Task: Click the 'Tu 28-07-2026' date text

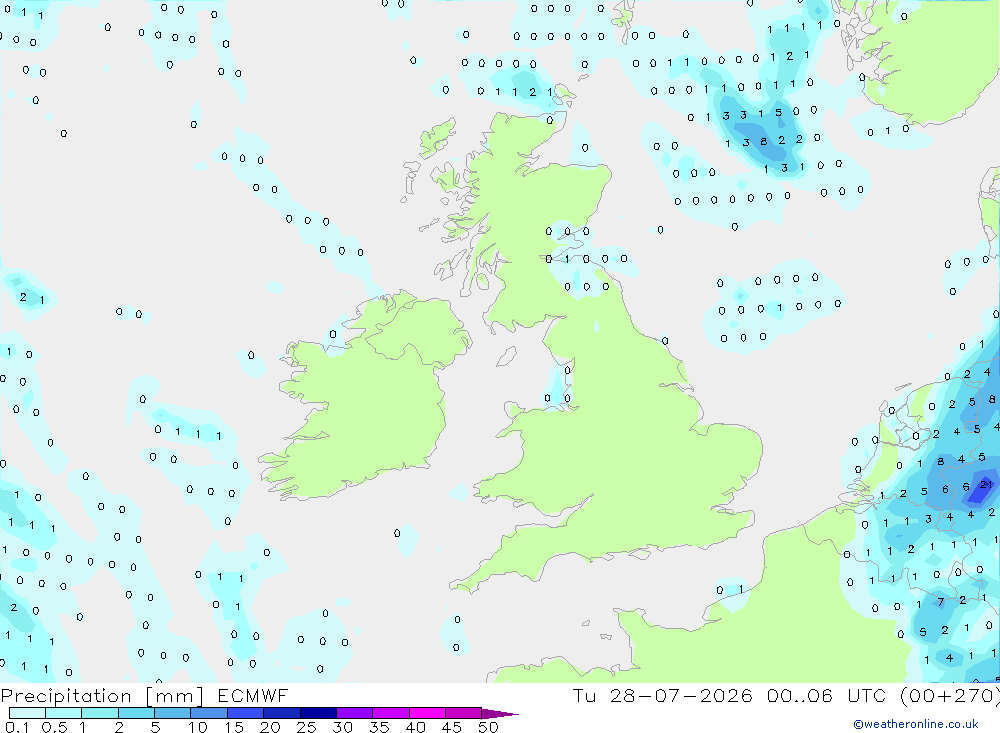Action: (662, 695)
